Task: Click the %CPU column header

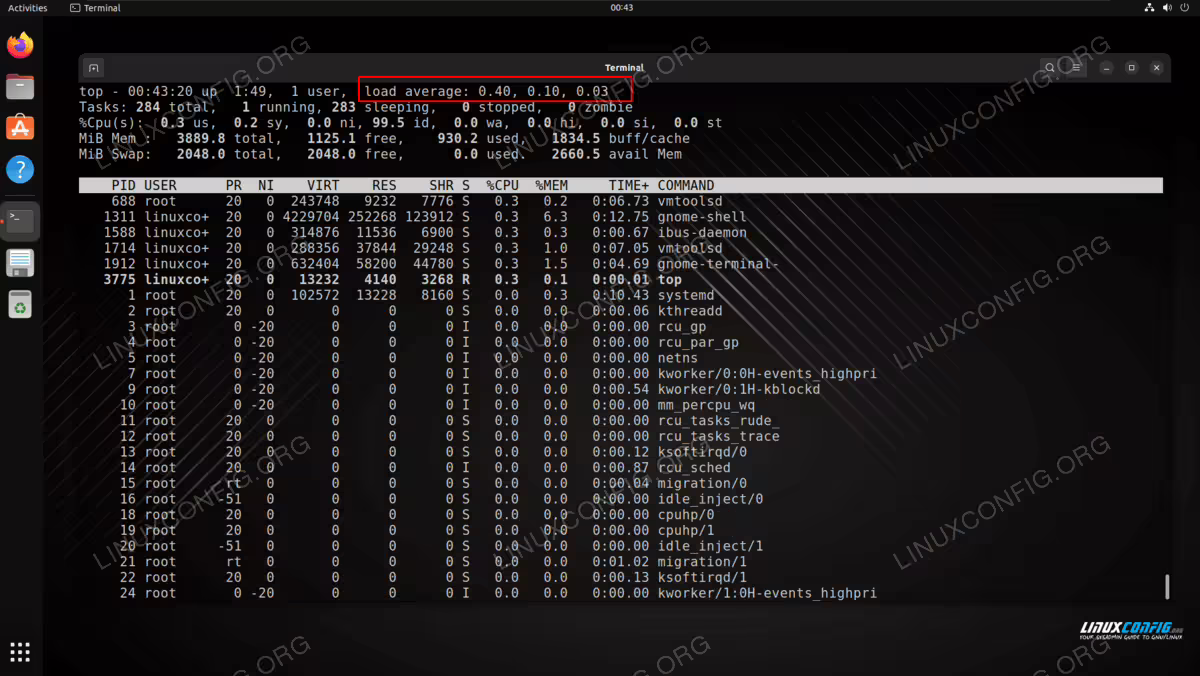Action: pyautogui.click(x=503, y=185)
